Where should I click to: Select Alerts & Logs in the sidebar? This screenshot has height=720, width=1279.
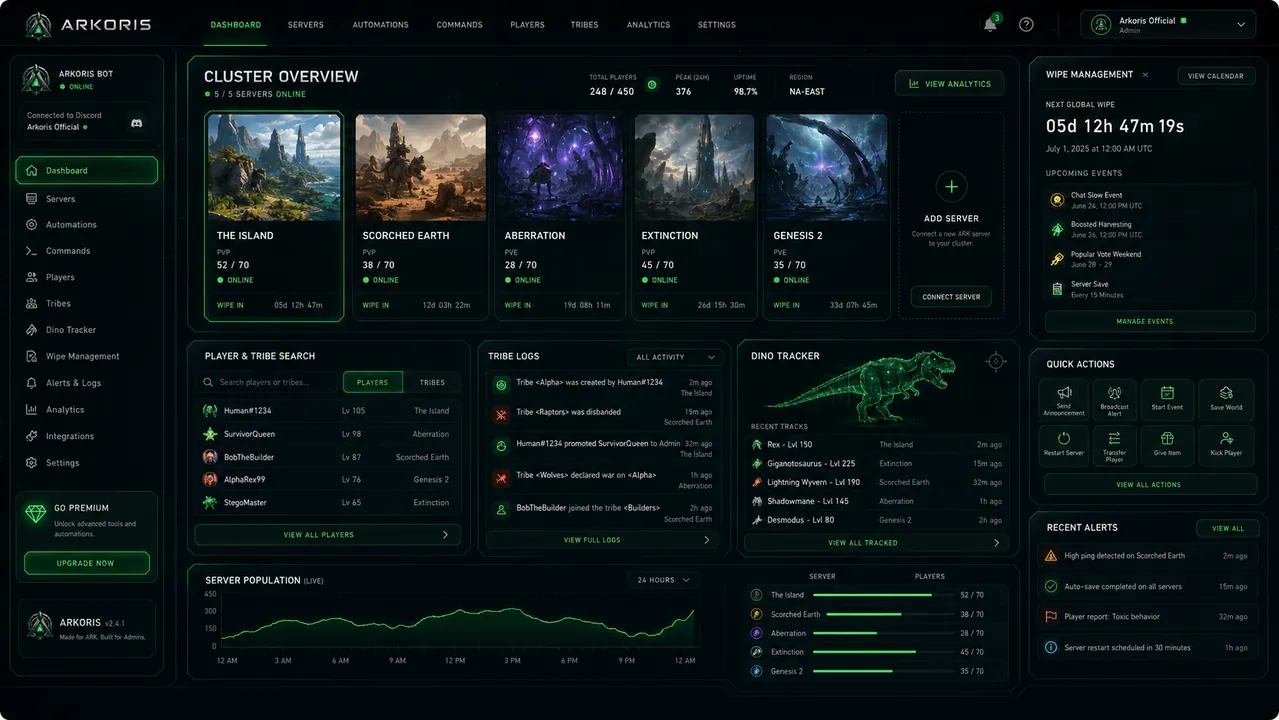click(86, 383)
